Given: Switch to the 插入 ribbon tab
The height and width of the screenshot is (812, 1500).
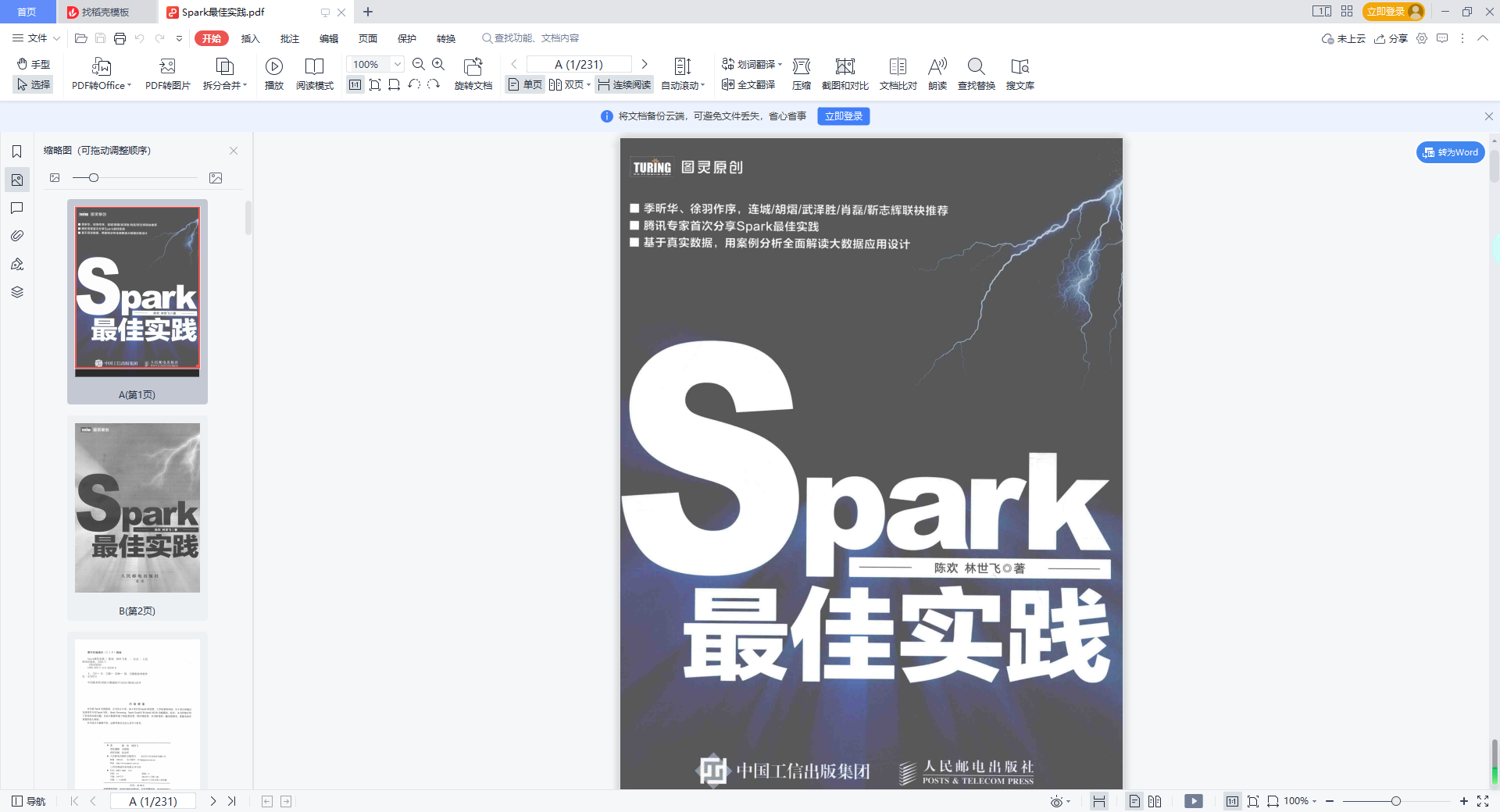Looking at the screenshot, I should pos(250,38).
